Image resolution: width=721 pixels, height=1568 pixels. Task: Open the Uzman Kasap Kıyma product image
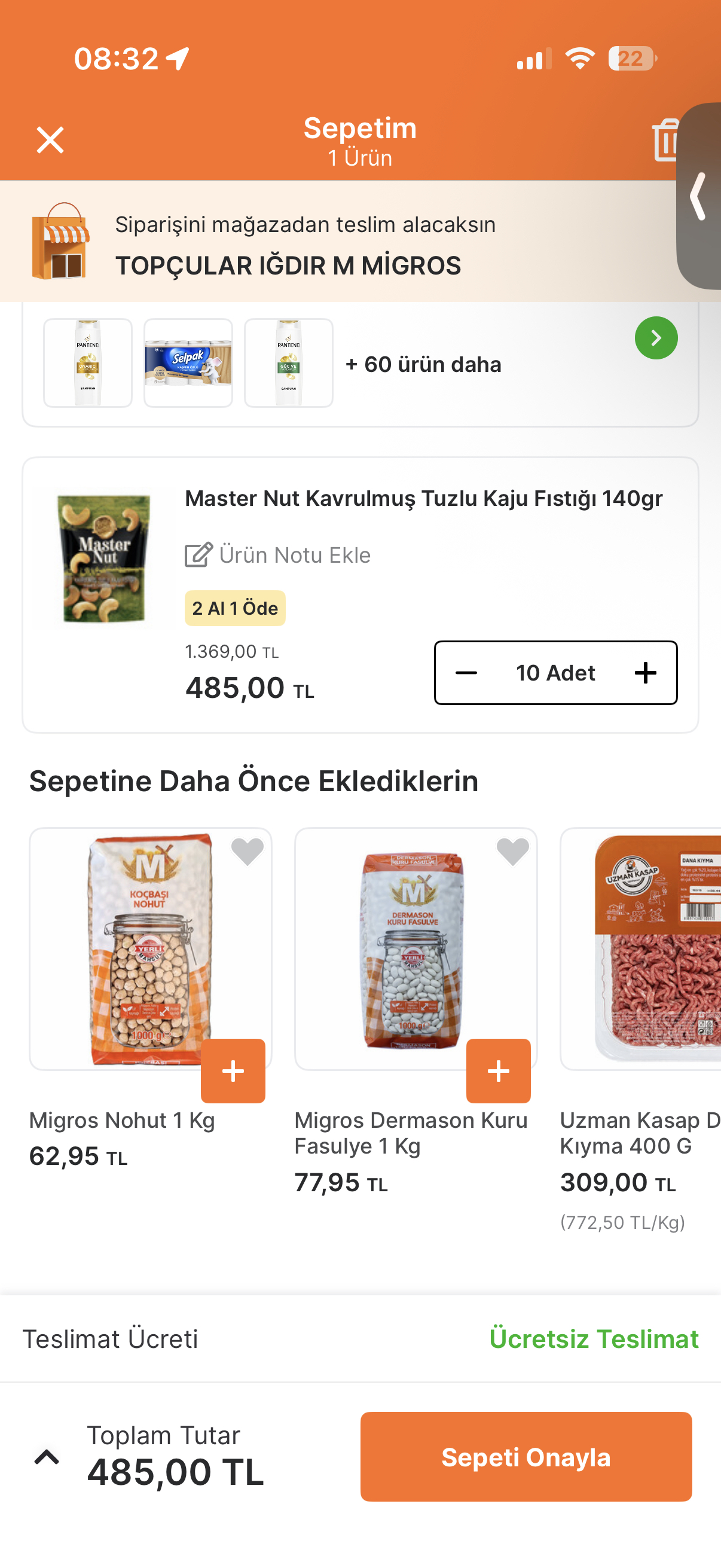[x=641, y=948]
